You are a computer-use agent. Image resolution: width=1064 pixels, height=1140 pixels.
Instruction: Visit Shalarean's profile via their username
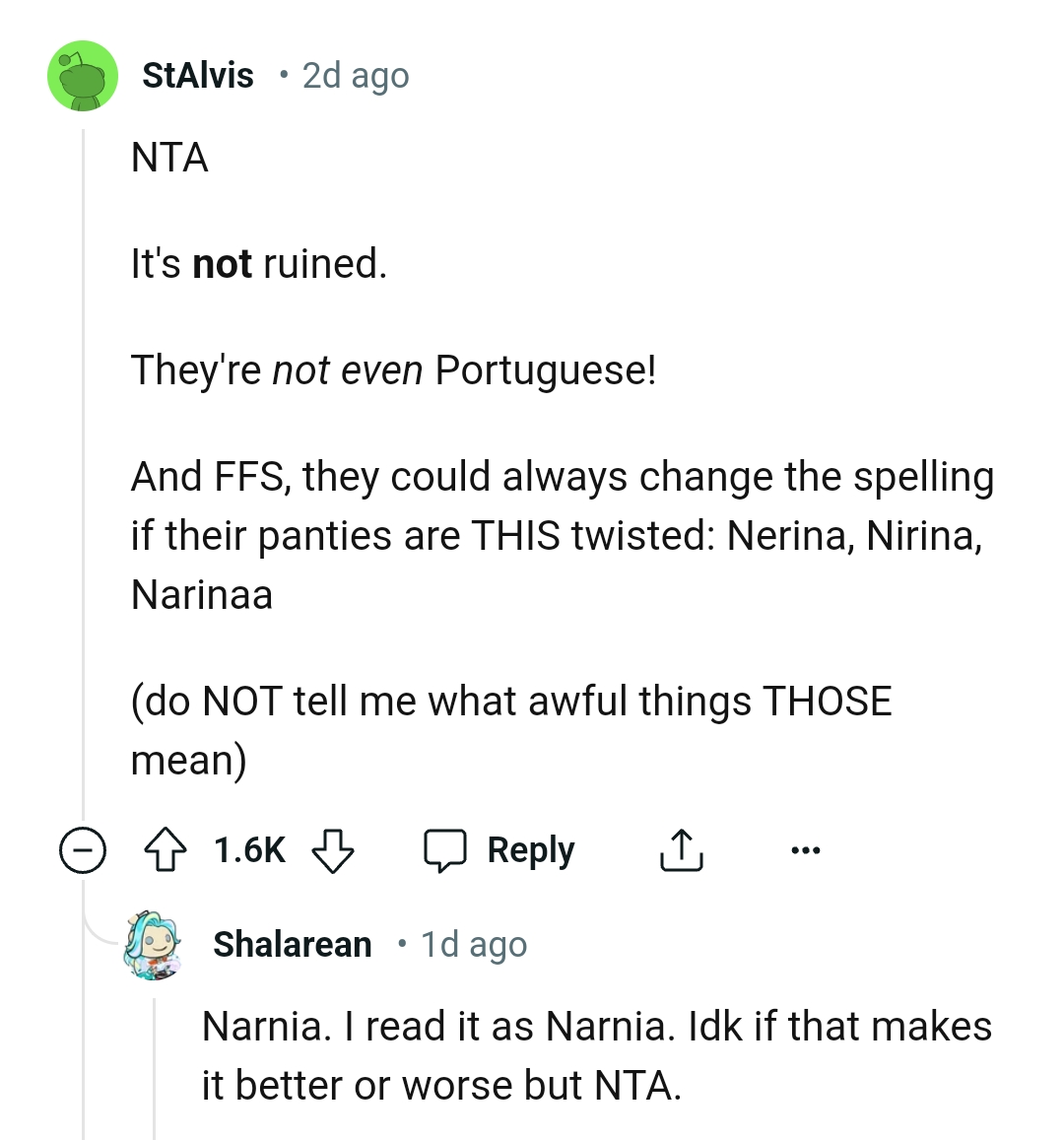(x=292, y=943)
